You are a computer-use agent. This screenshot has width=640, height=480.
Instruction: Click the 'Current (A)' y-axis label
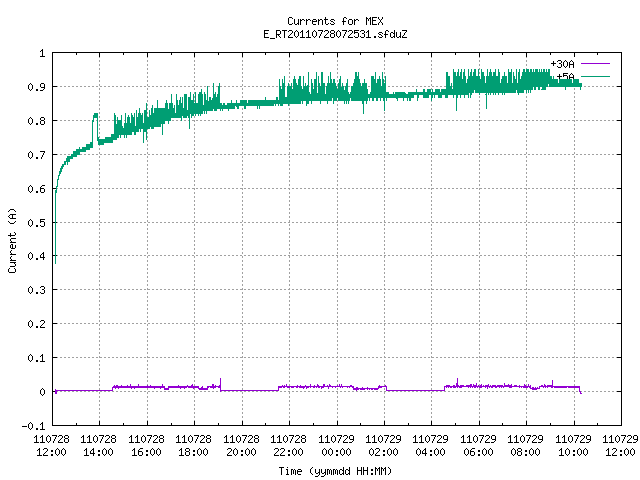(x=12, y=240)
